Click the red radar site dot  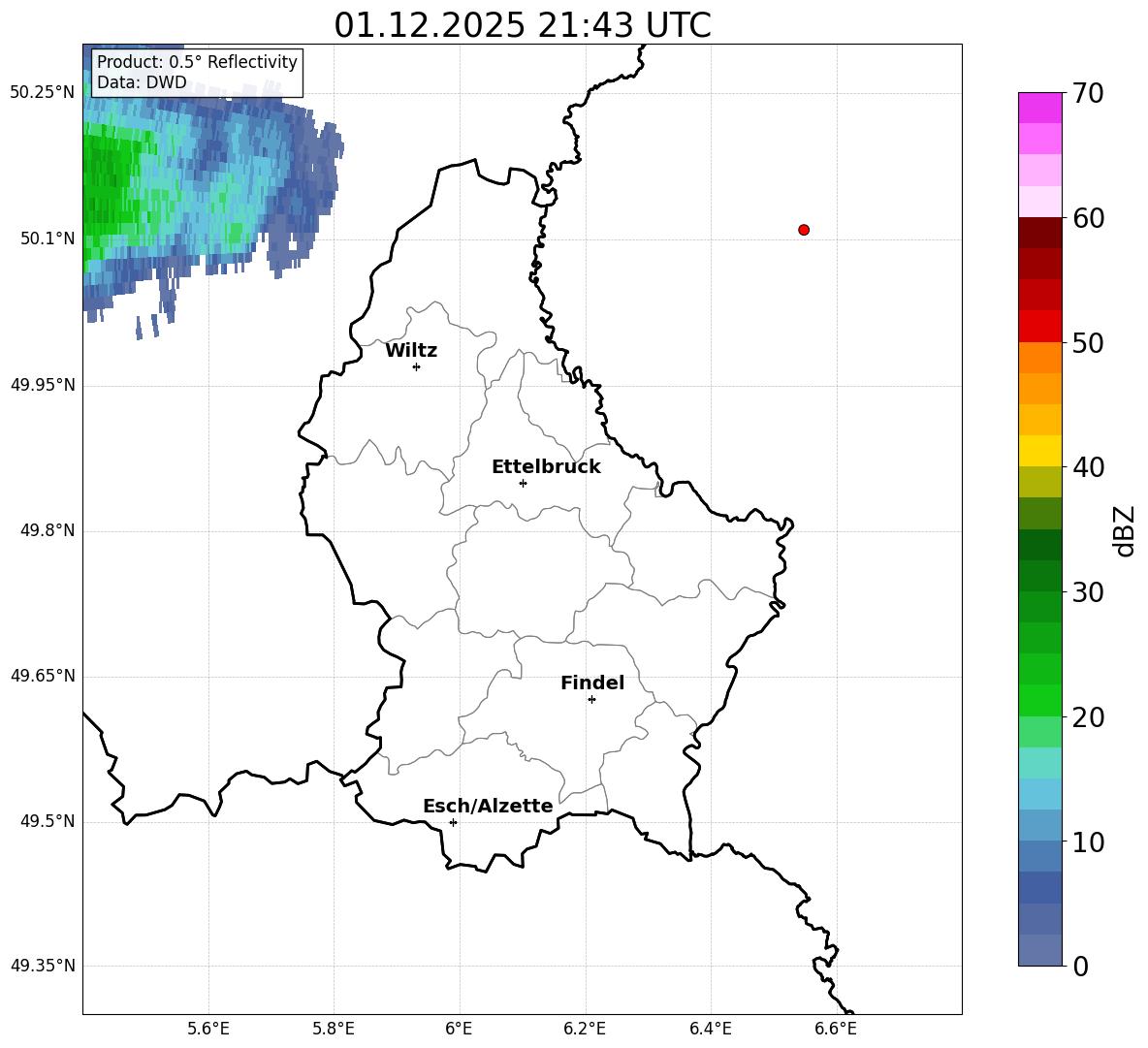(803, 230)
